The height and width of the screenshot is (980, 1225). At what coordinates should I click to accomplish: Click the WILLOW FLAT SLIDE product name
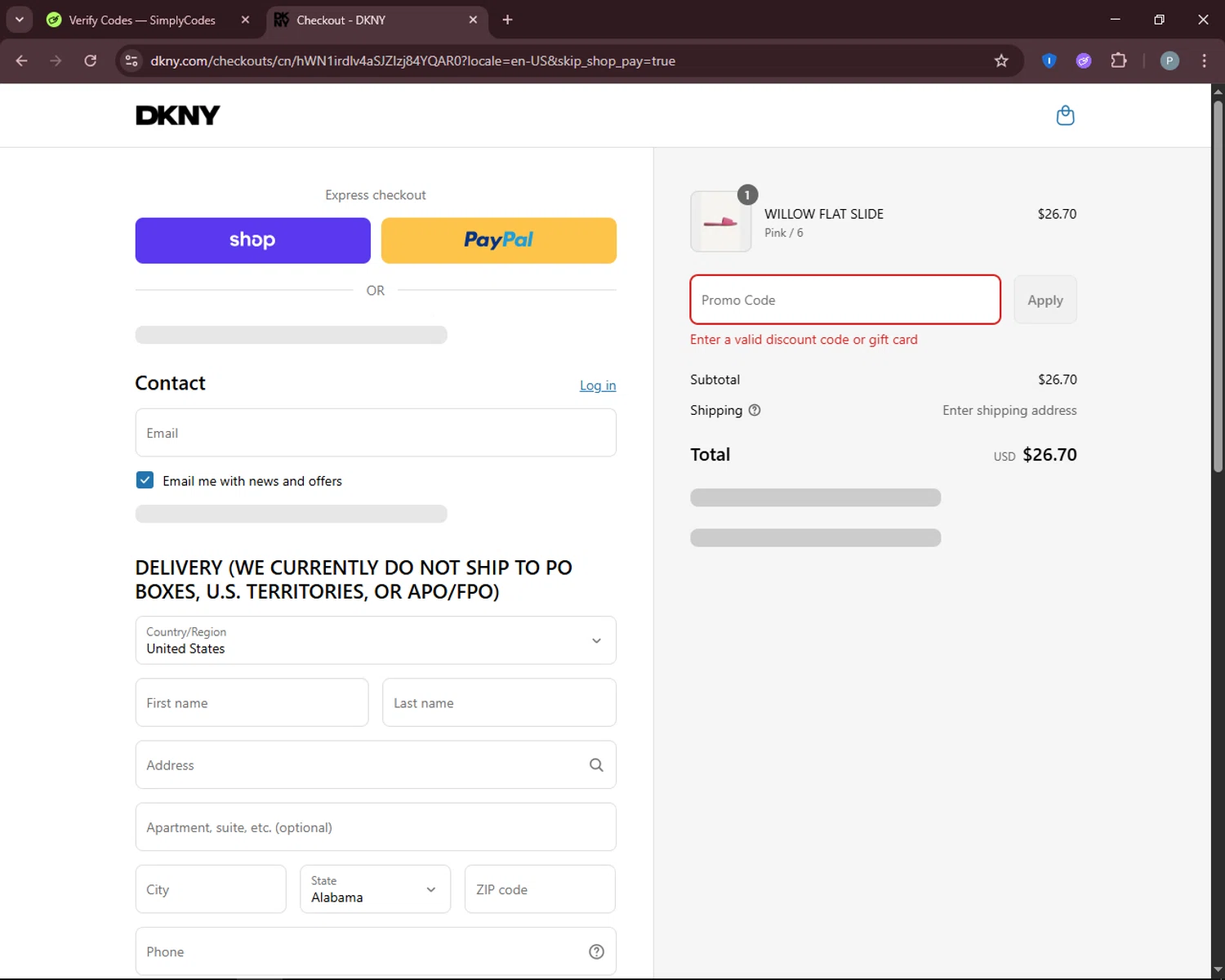tap(824, 214)
